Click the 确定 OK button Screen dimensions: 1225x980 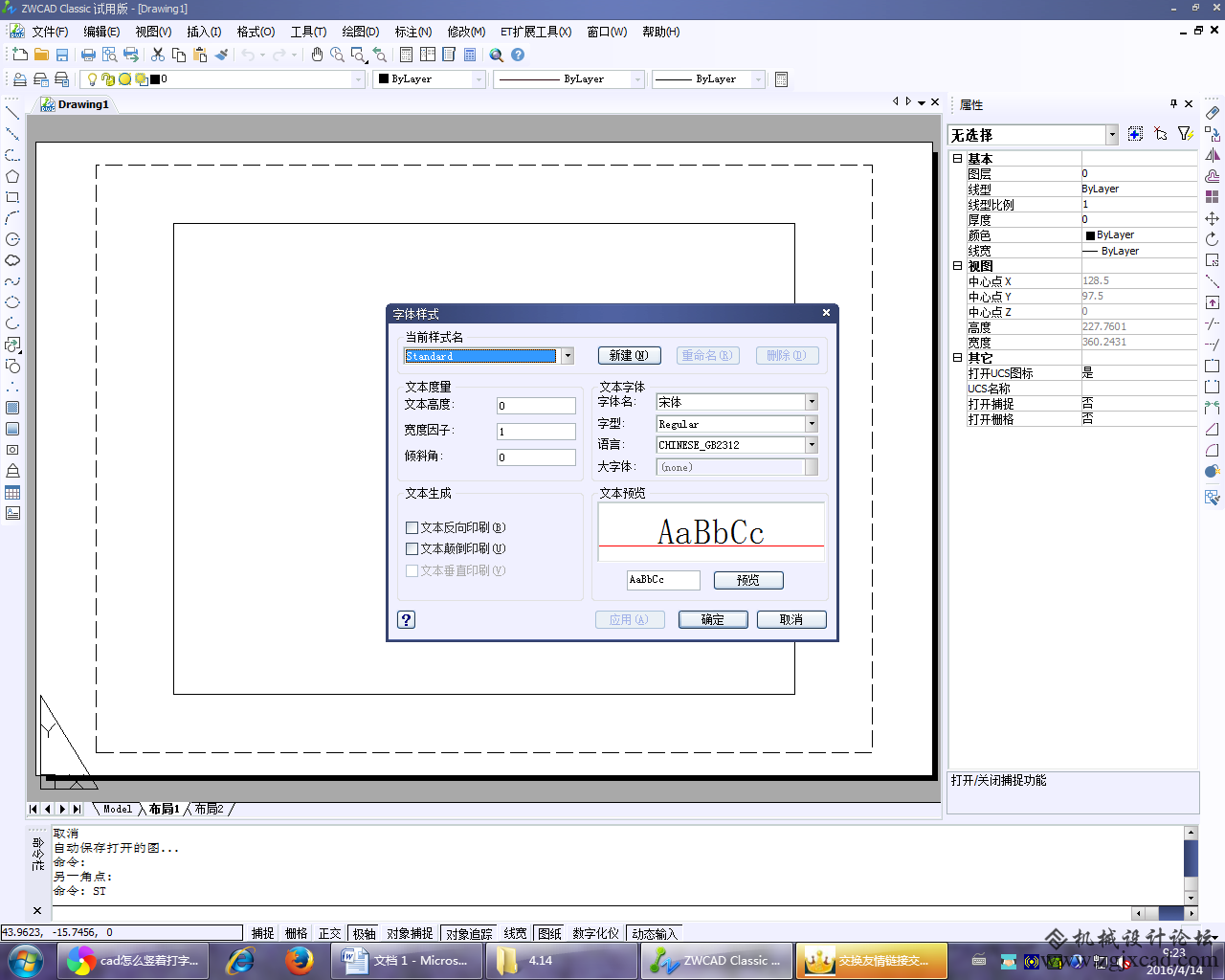713,619
